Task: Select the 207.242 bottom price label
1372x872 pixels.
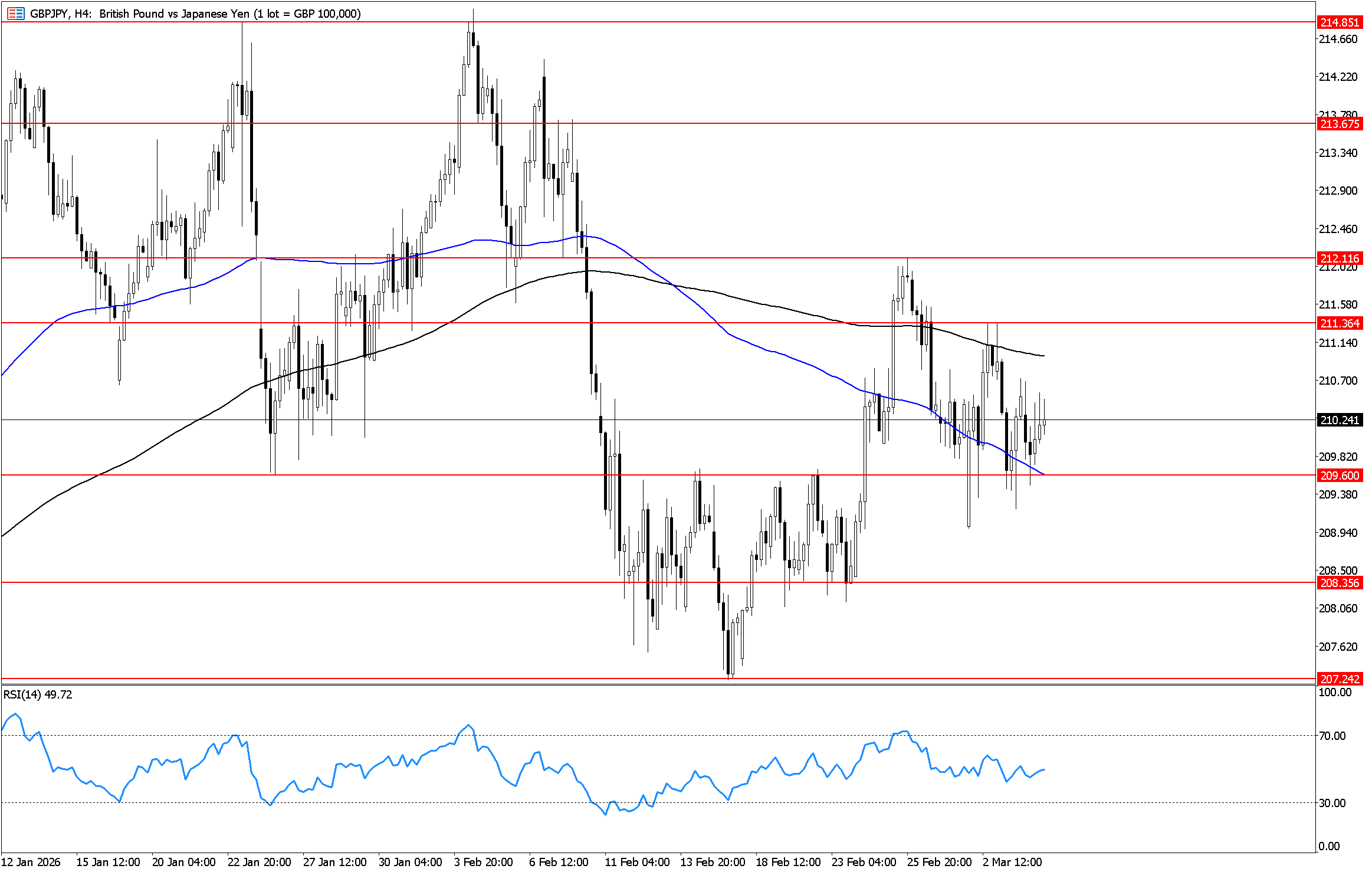Action: [x=1339, y=679]
